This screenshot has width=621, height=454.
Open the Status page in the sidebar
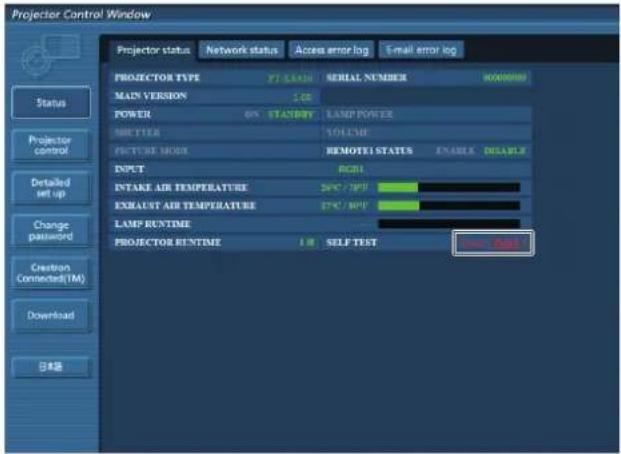tap(51, 103)
